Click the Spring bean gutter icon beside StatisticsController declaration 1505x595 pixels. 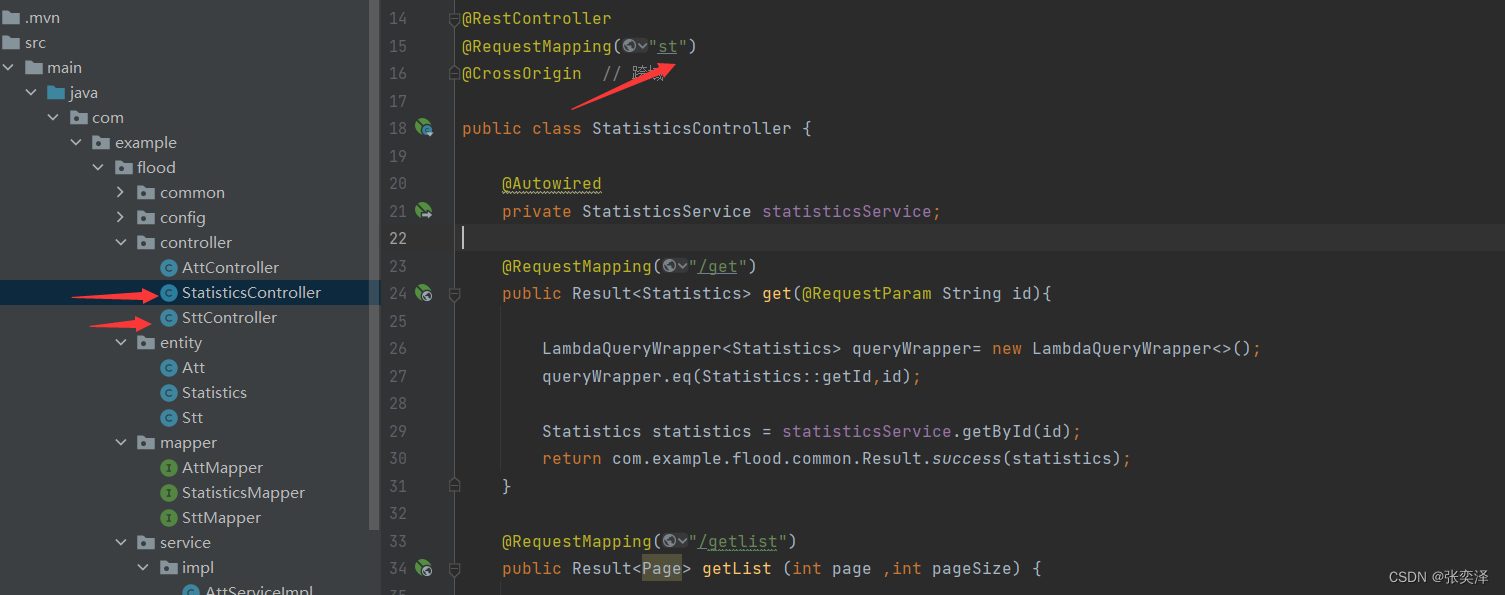pos(424,128)
